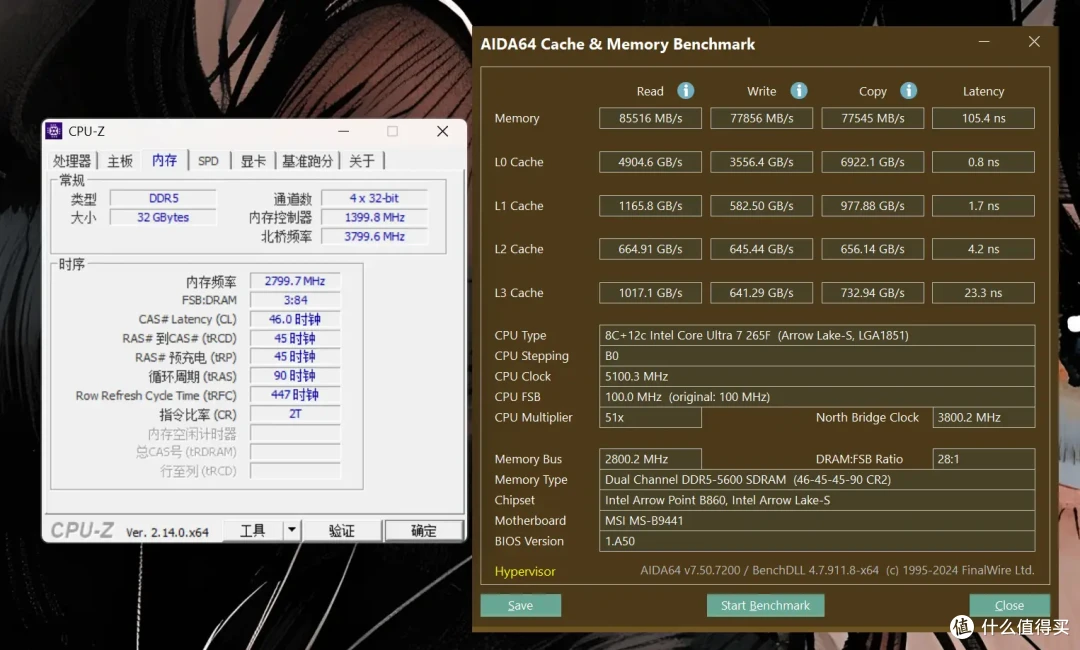Click the Memory Type field DDR5-5600 SDRAM
The width and height of the screenshot is (1080, 650).
click(817, 479)
